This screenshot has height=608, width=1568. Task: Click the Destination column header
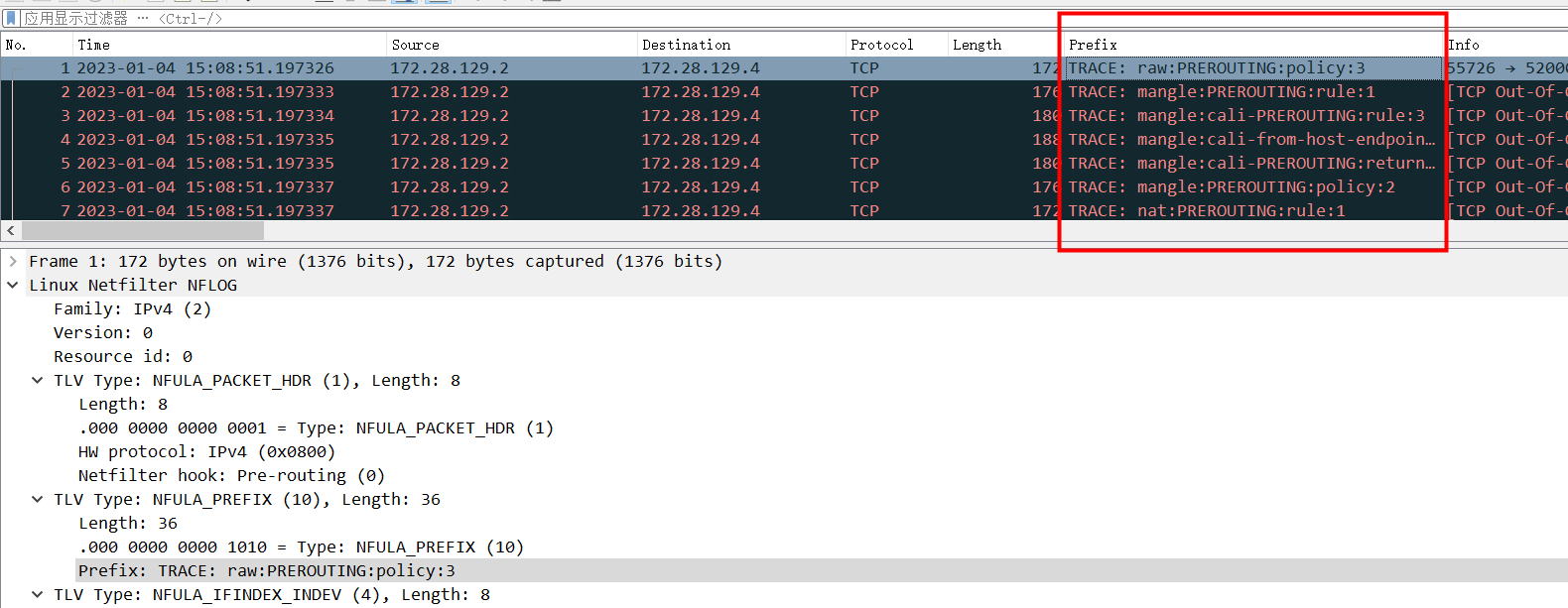coord(739,45)
